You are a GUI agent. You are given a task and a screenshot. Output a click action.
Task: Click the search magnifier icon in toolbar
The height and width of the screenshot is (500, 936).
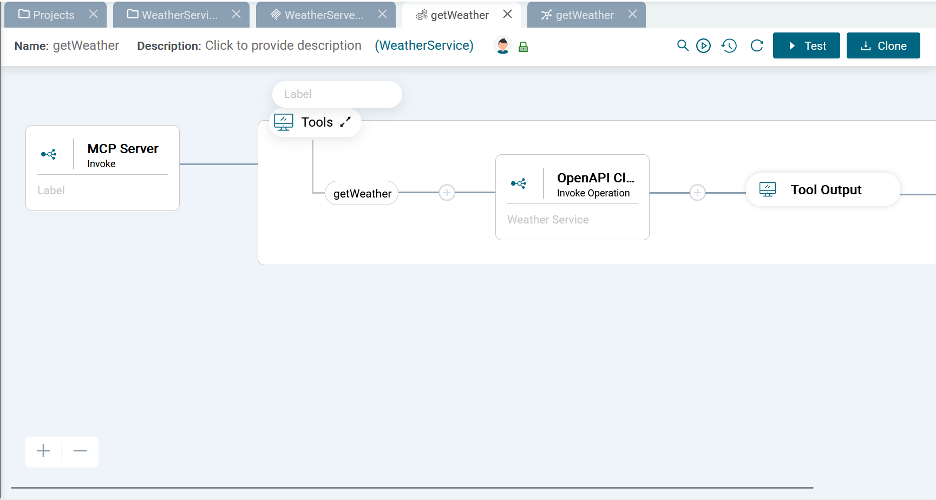point(683,46)
